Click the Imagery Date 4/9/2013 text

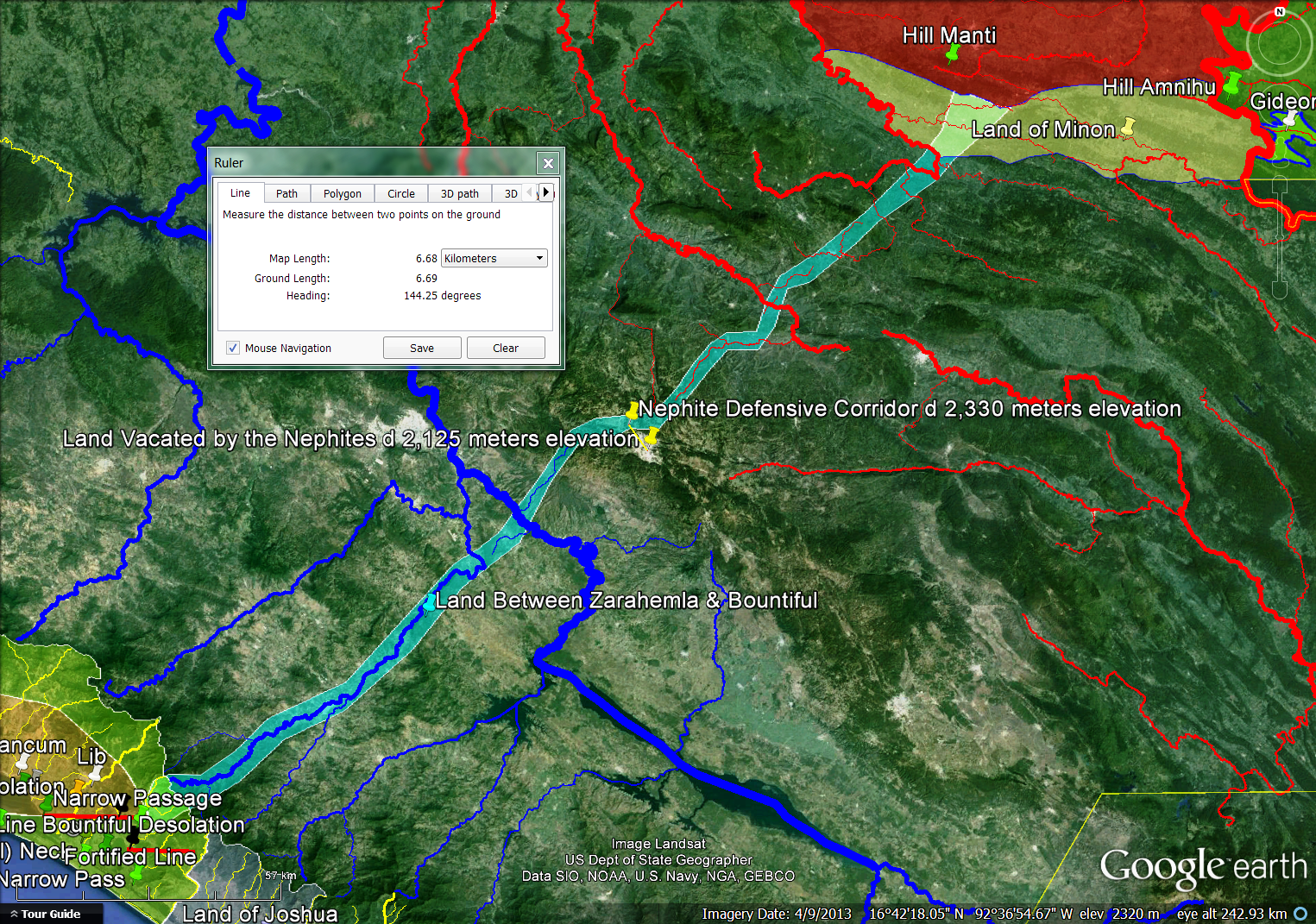[x=777, y=914]
